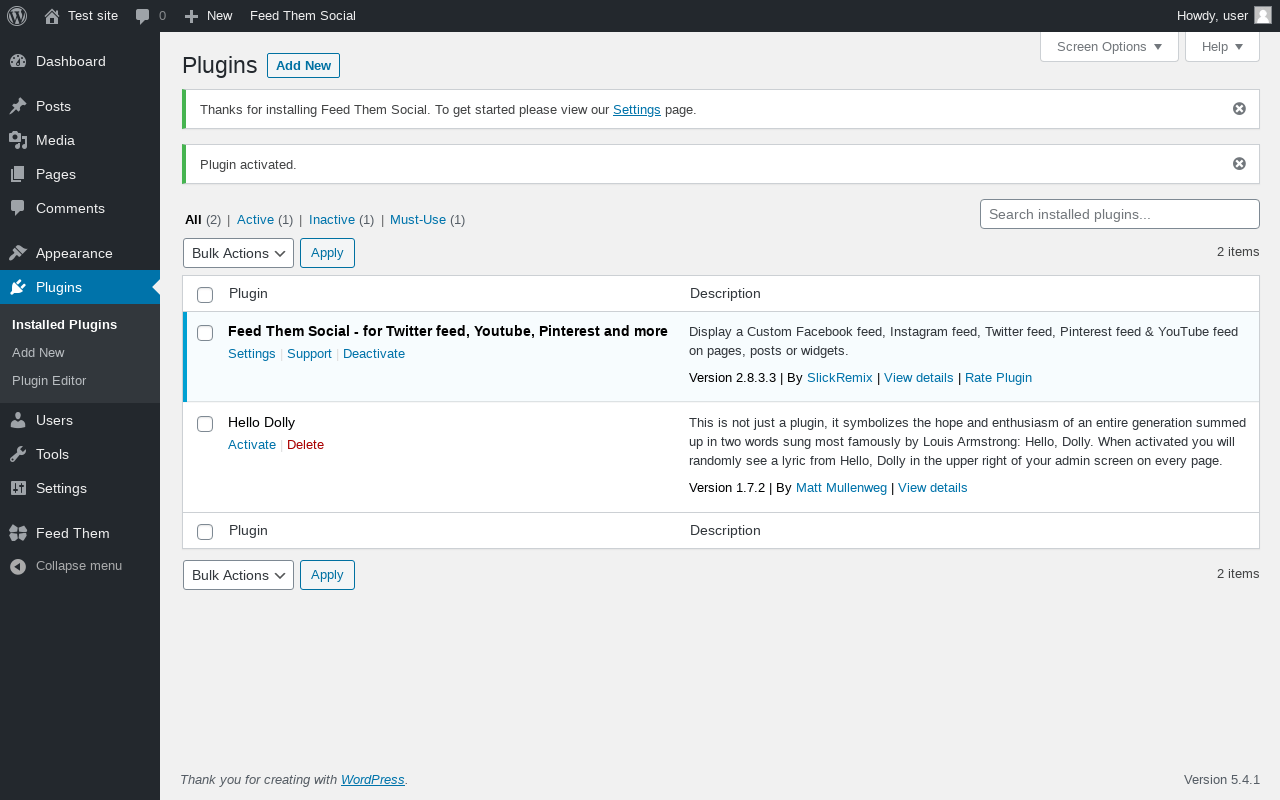The image size is (1280, 800).
Task: Click the Users person icon
Action: 18,420
